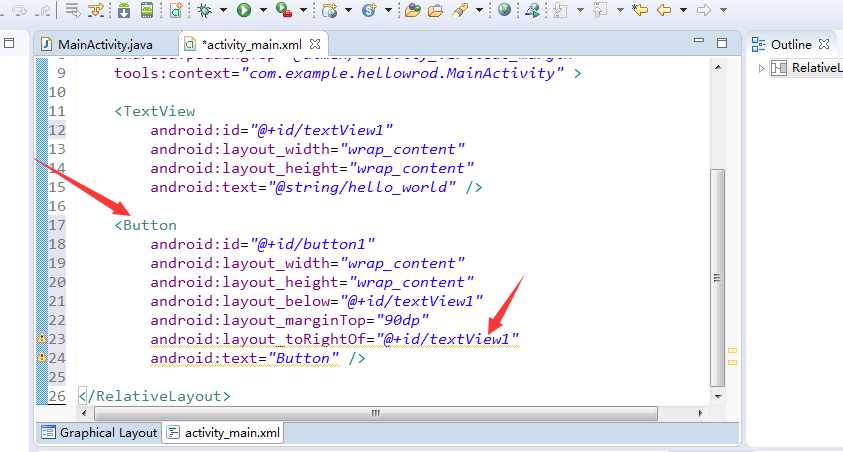Click the android:layout_below attribute
The width and height of the screenshot is (843, 452).
tap(240, 302)
